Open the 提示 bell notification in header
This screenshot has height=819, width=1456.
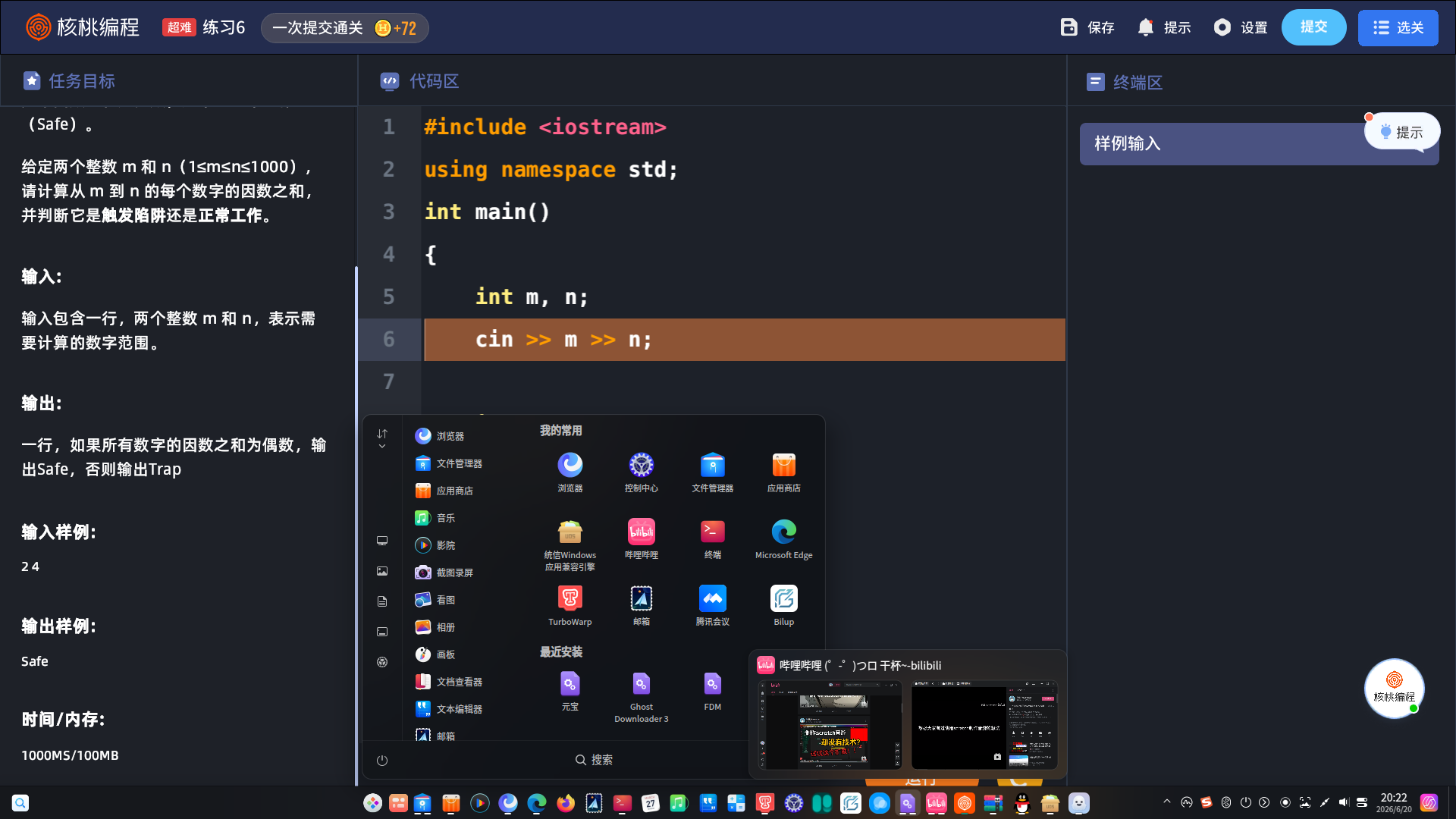pyautogui.click(x=1164, y=27)
